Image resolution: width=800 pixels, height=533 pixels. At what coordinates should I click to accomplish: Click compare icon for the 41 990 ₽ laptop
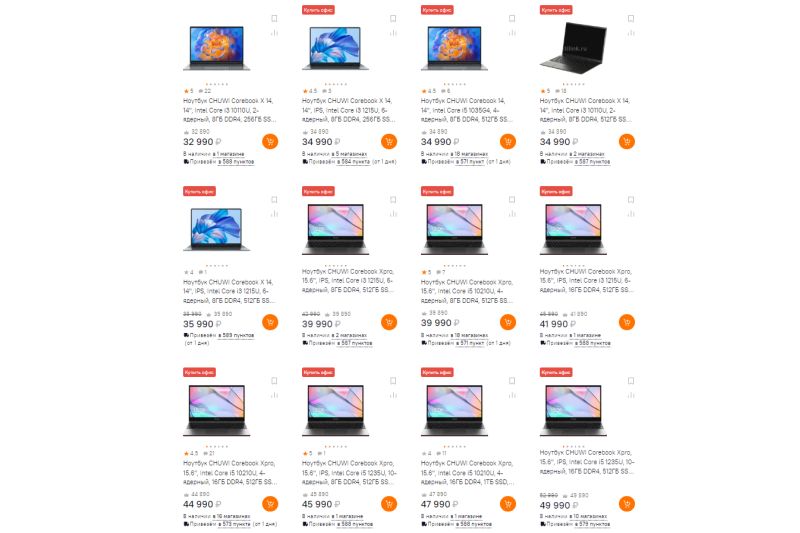[631, 214]
